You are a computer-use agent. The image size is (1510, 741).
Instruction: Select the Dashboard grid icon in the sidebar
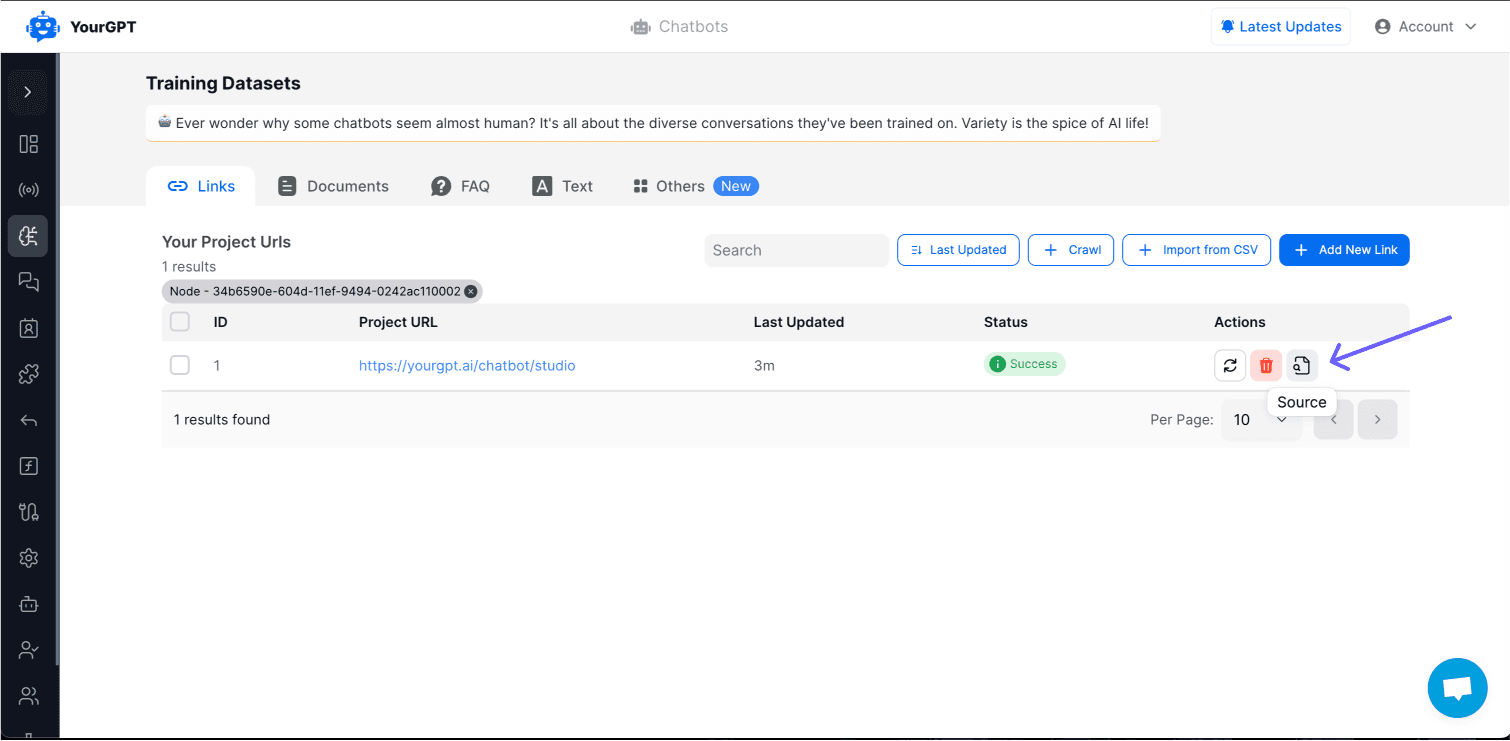coord(28,144)
